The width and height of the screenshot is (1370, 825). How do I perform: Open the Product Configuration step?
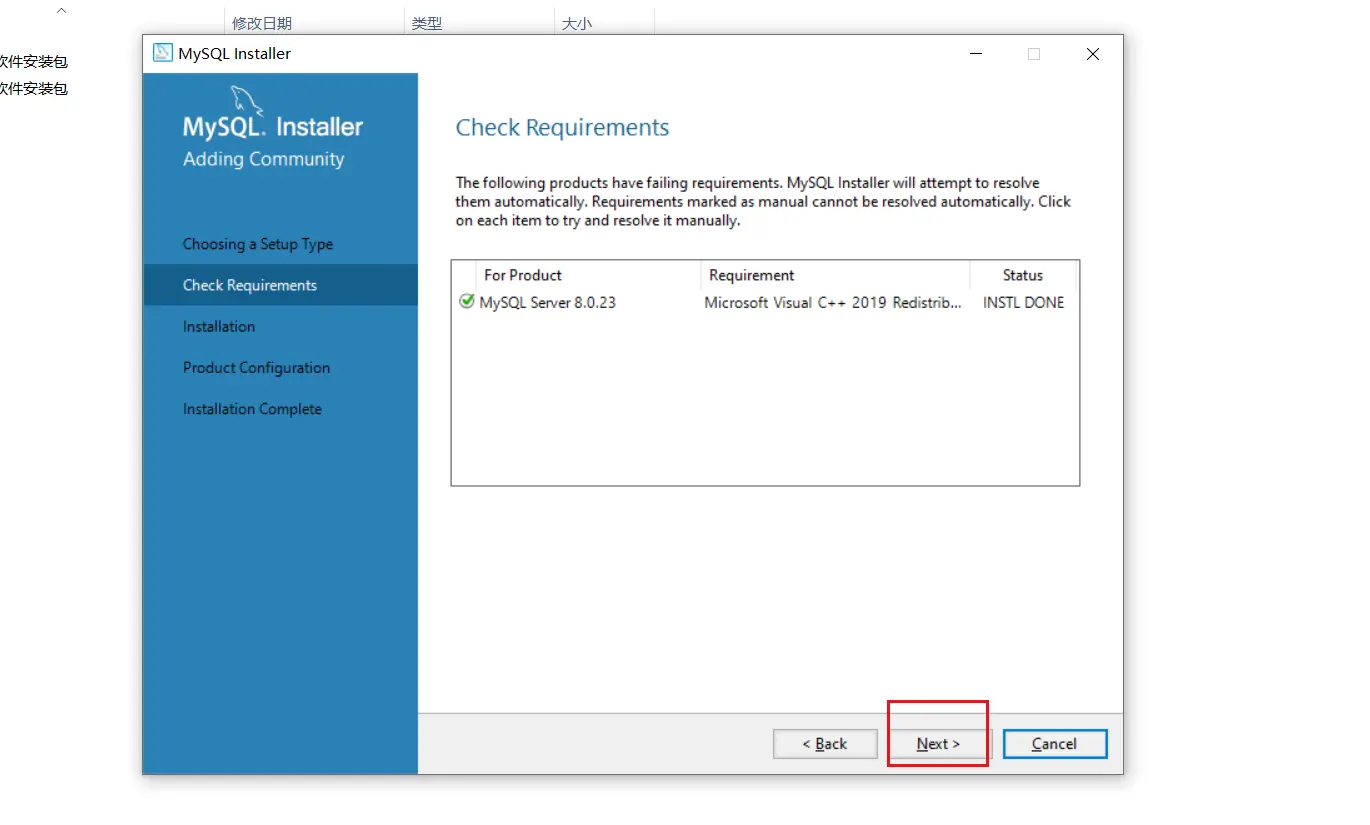pos(256,368)
